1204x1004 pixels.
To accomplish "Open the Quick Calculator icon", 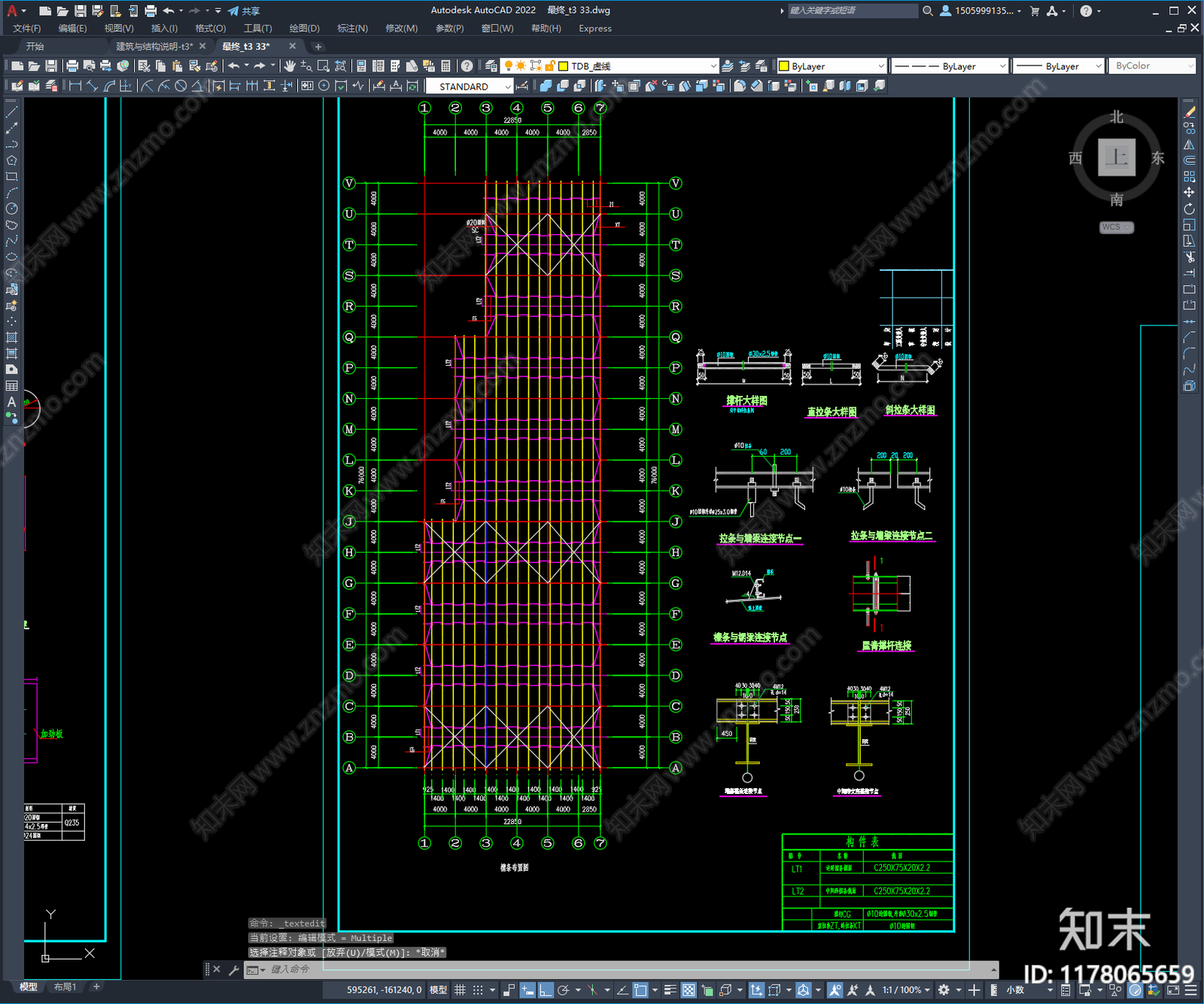I will 445,66.
